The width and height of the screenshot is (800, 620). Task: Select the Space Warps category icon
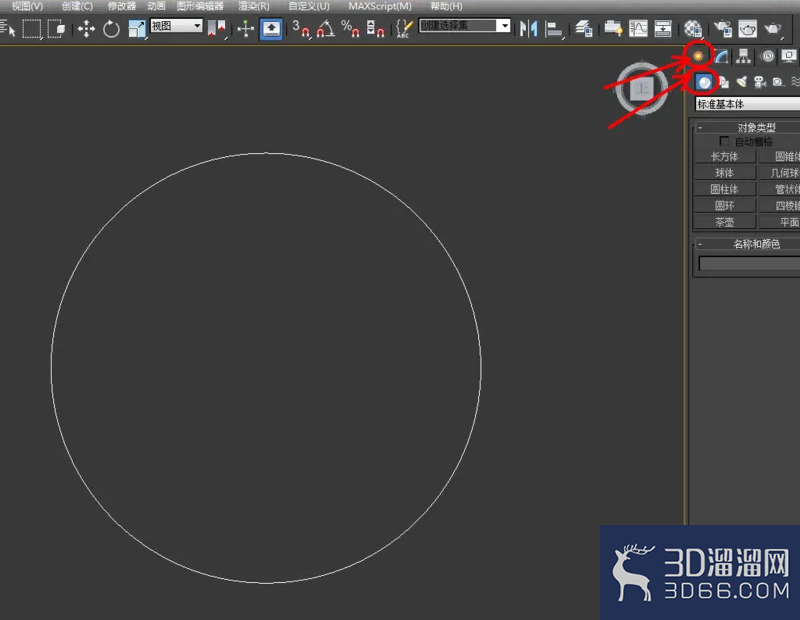click(795, 82)
